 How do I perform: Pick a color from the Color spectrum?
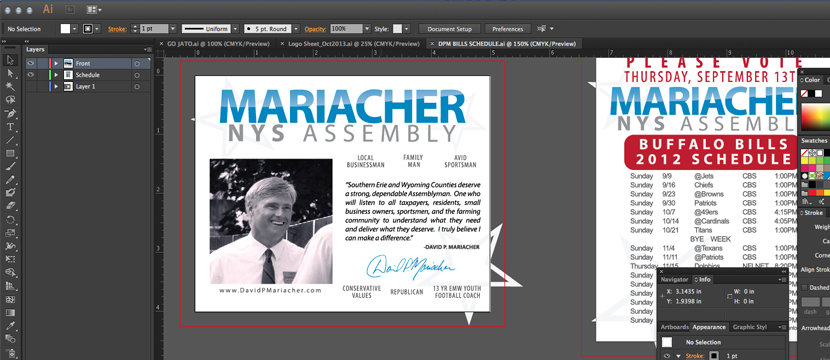coord(815,116)
